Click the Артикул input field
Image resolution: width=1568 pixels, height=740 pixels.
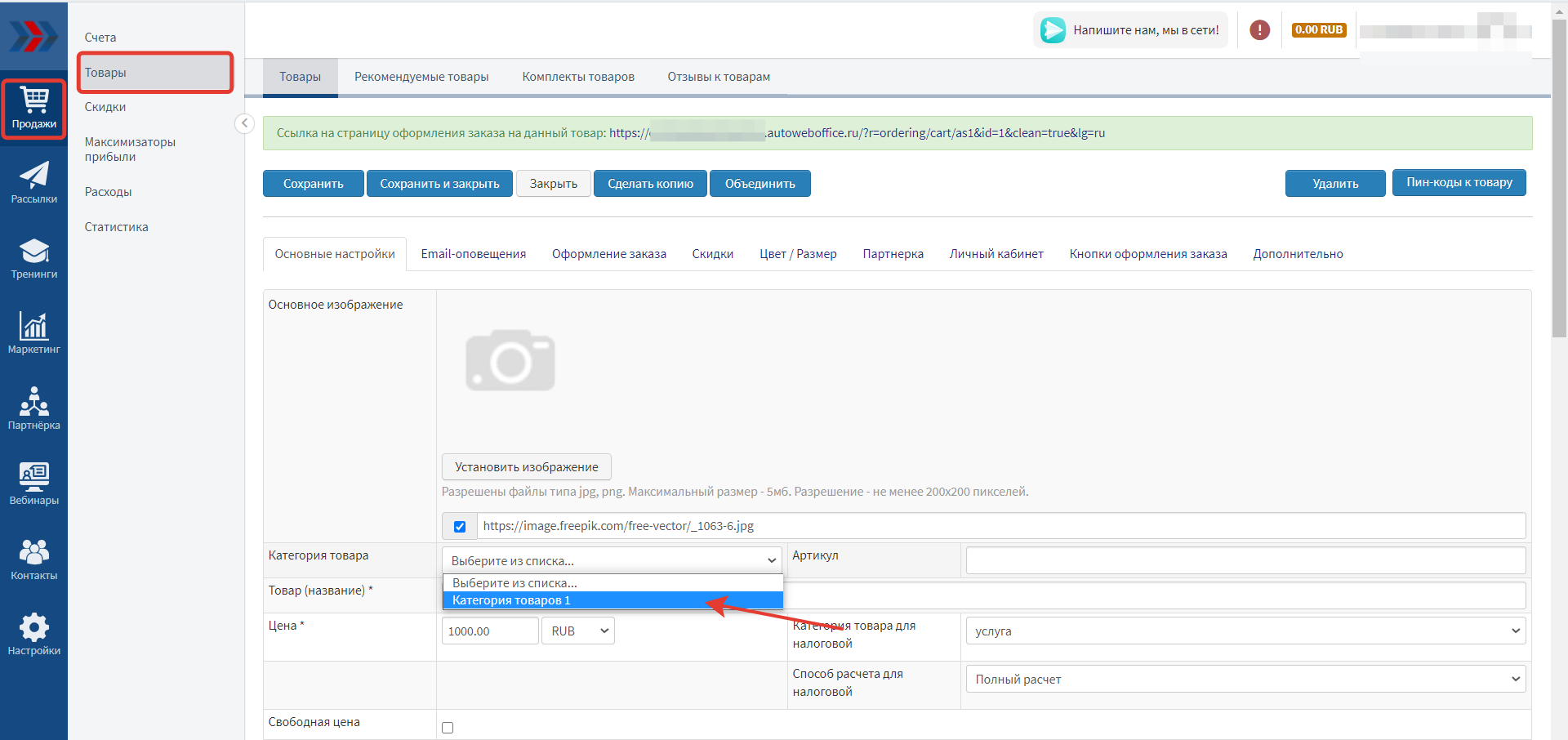[x=1245, y=560]
